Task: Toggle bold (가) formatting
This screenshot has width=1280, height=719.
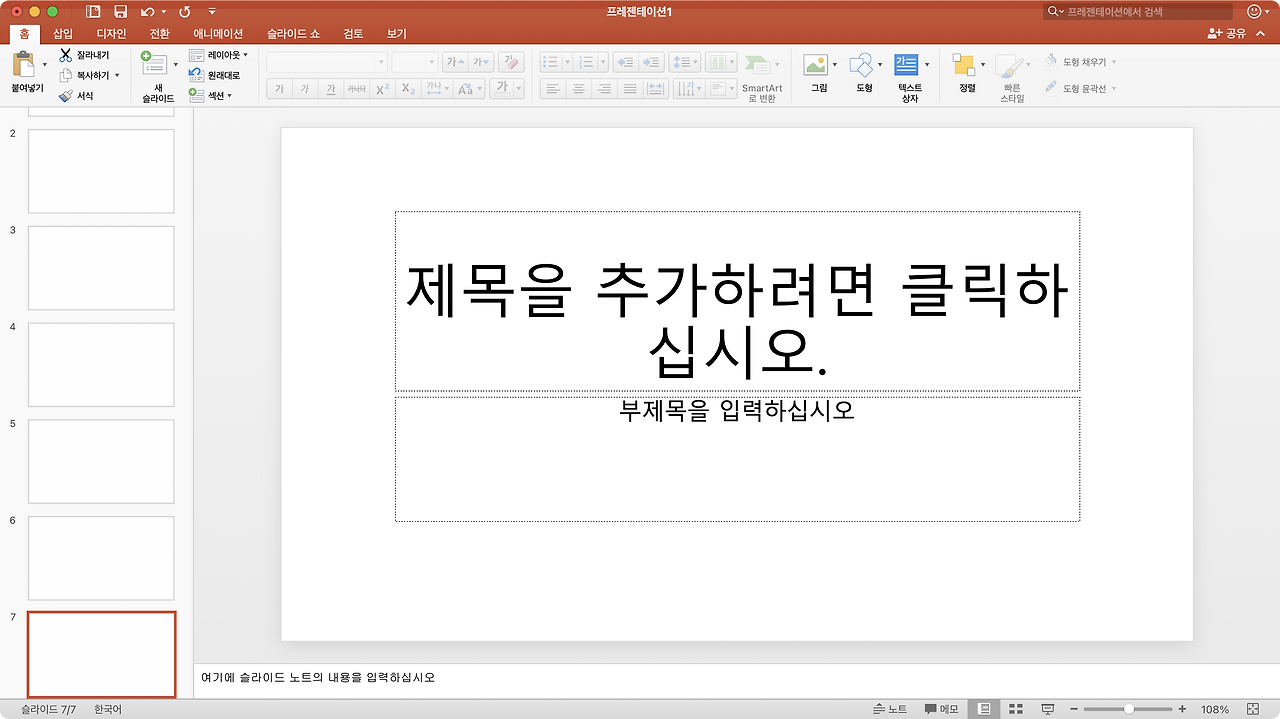Action: 279,89
